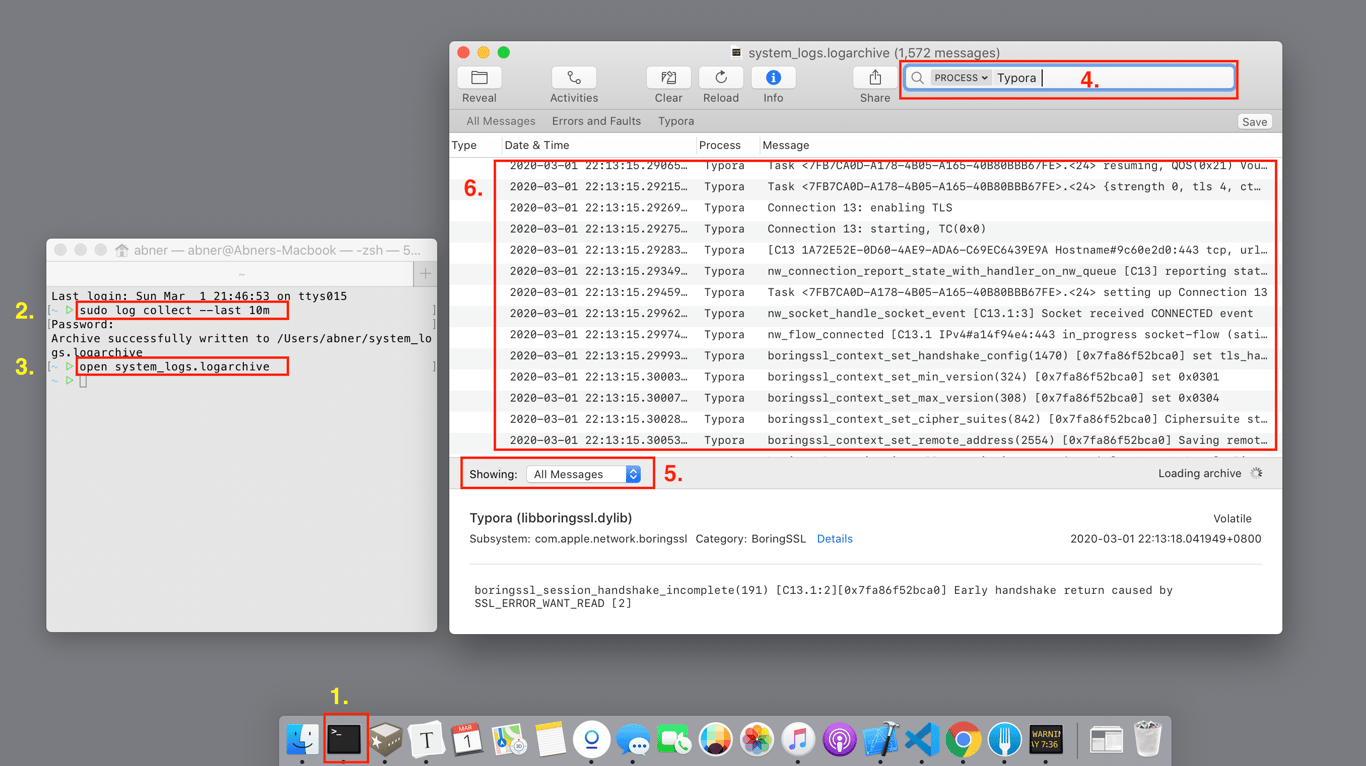Select the boringssl_context_set_handshake_config row
Screen dimensions: 1366x766
click(865, 355)
